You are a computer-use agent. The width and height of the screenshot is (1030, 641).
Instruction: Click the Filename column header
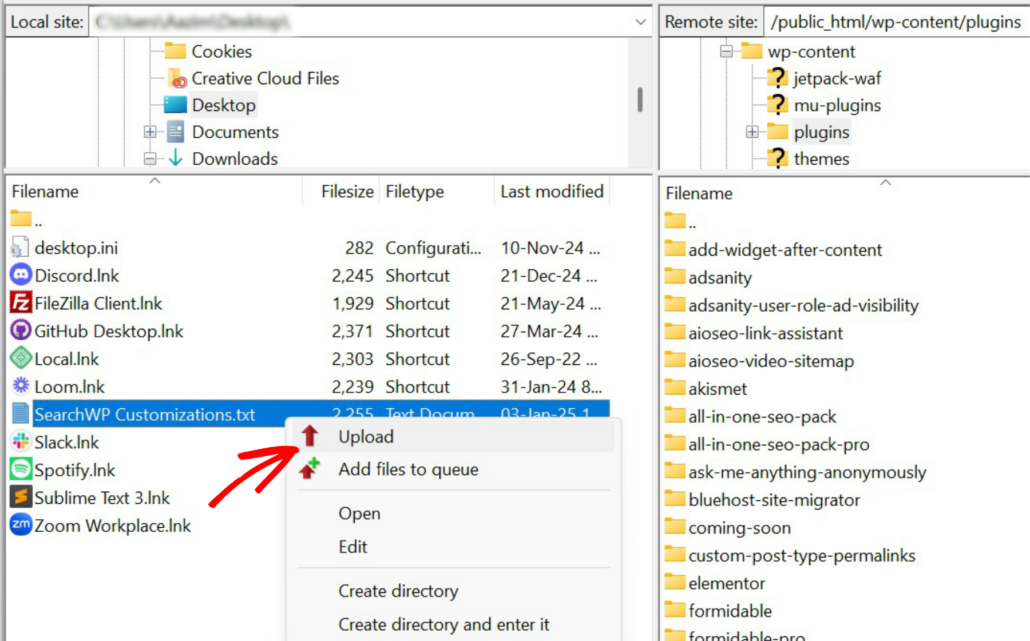[x=45, y=191]
